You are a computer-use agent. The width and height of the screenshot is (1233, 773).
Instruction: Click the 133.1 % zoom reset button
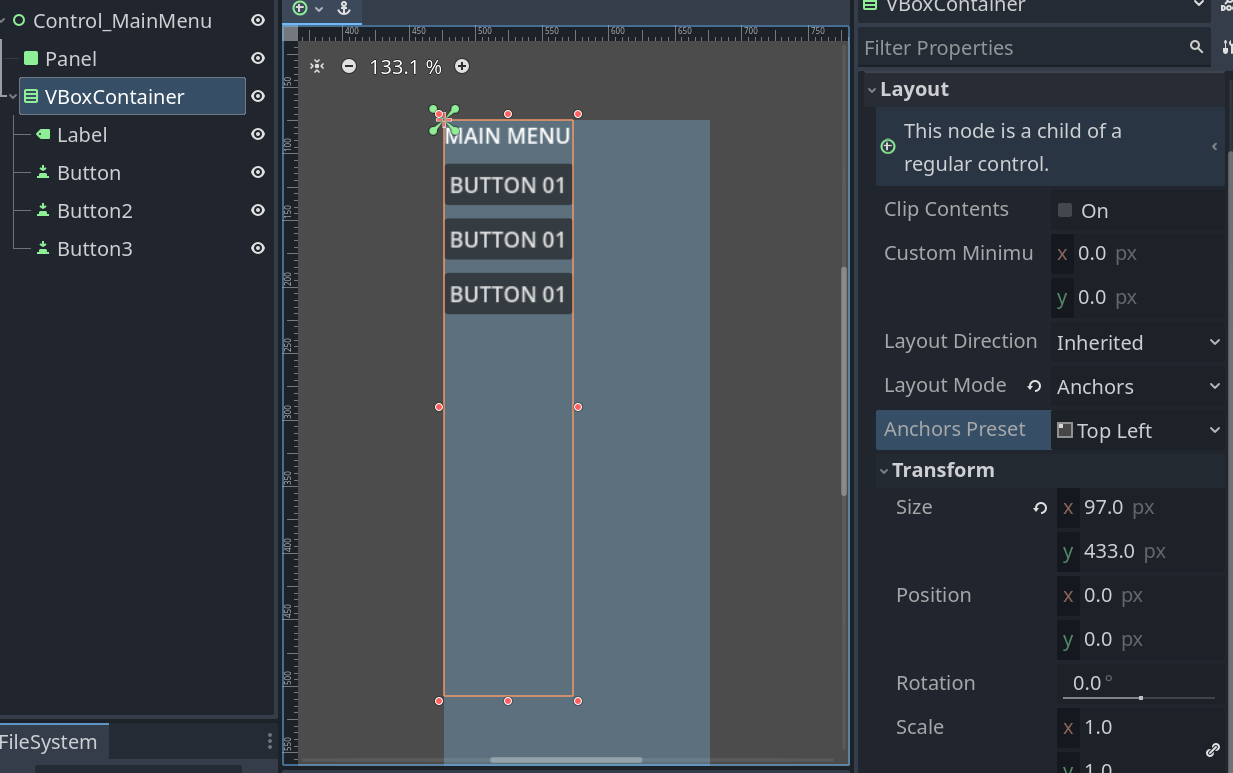pyautogui.click(x=405, y=67)
